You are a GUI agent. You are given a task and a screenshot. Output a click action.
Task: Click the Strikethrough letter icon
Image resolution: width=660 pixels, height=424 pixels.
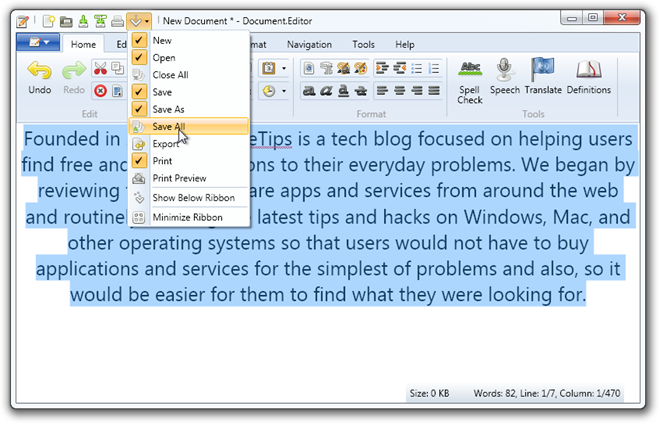pyautogui.click(x=361, y=91)
